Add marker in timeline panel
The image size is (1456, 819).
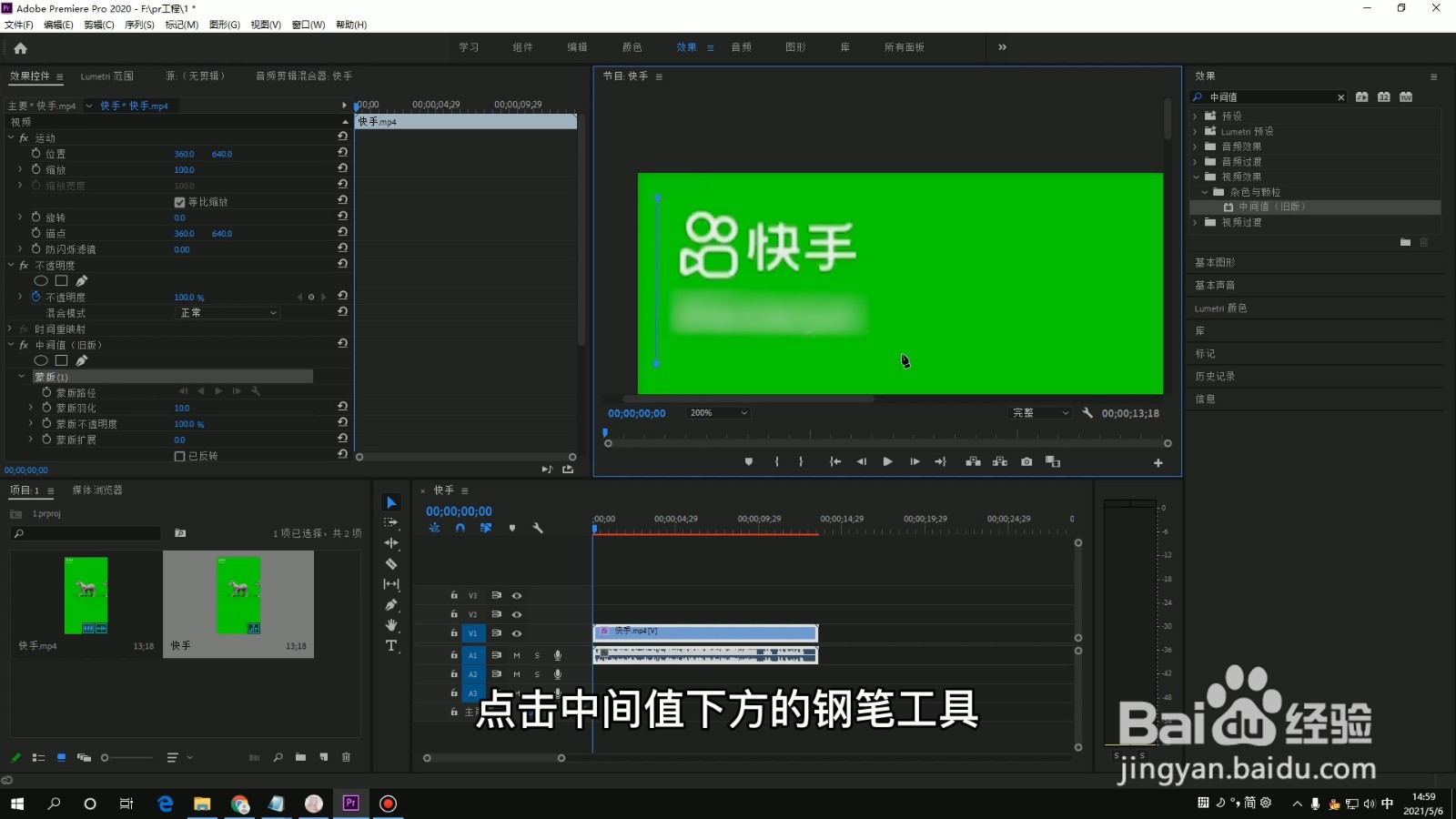click(x=512, y=528)
